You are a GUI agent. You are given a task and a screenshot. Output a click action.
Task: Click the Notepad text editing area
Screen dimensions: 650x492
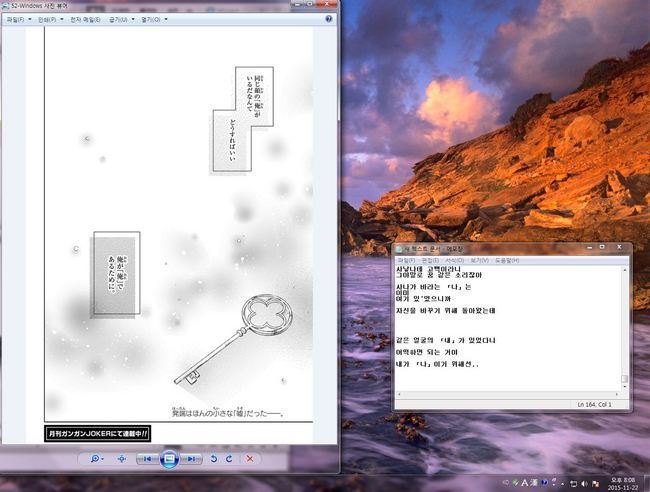(508, 328)
